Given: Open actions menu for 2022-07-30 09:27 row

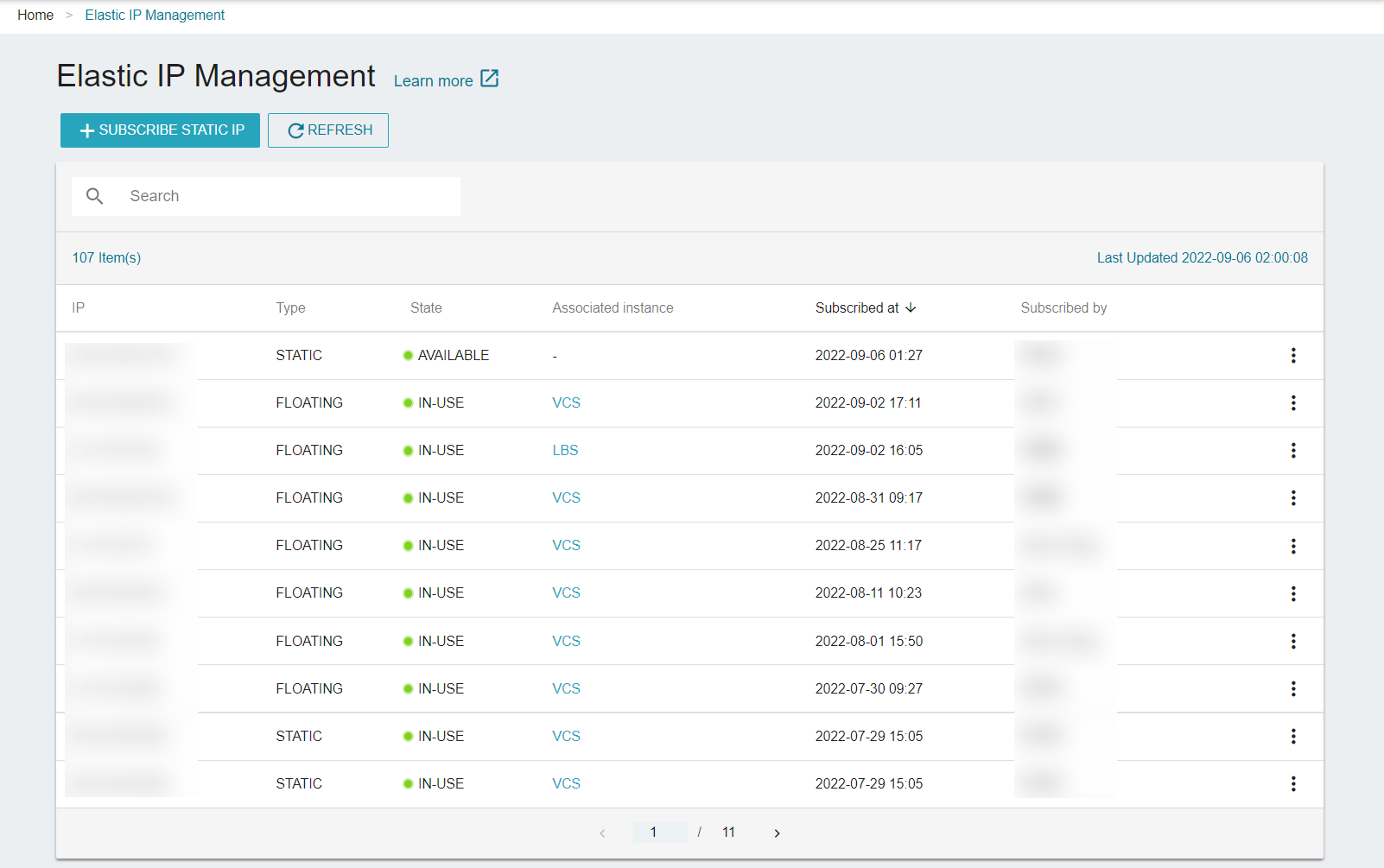Looking at the screenshot, I should point(1293,688).
